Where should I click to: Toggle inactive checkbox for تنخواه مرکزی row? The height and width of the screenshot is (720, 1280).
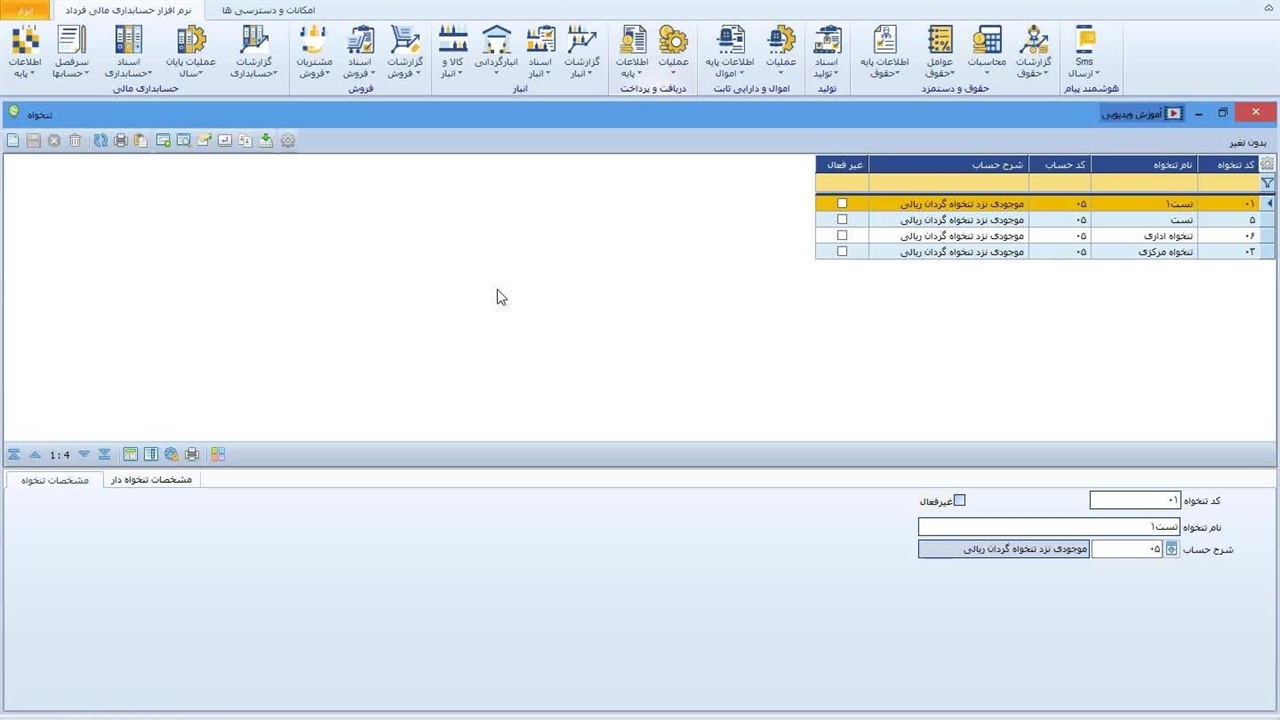pyautogui.click(x=842, y=252)
